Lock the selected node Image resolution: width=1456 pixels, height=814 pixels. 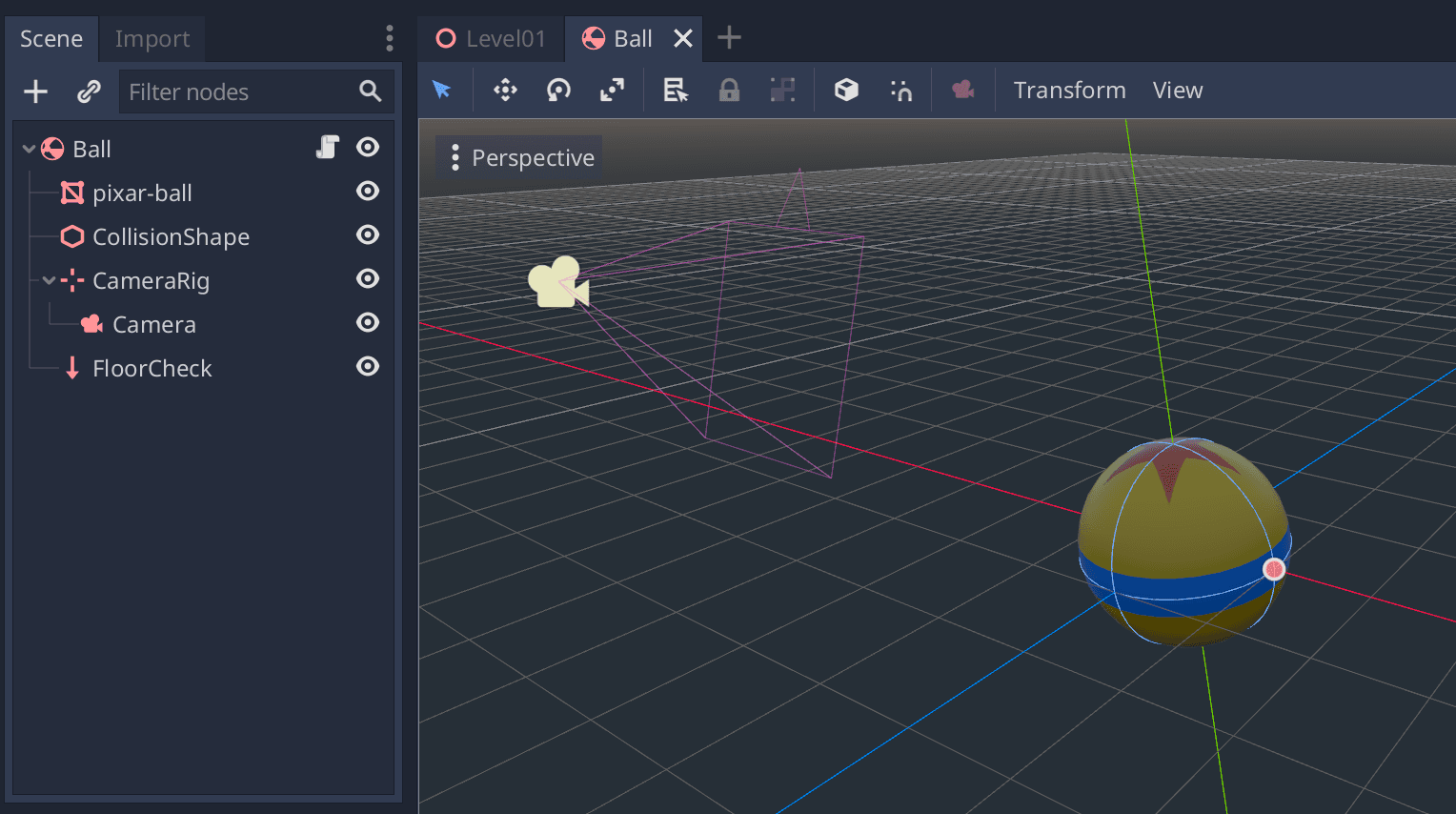click(729, 89)
